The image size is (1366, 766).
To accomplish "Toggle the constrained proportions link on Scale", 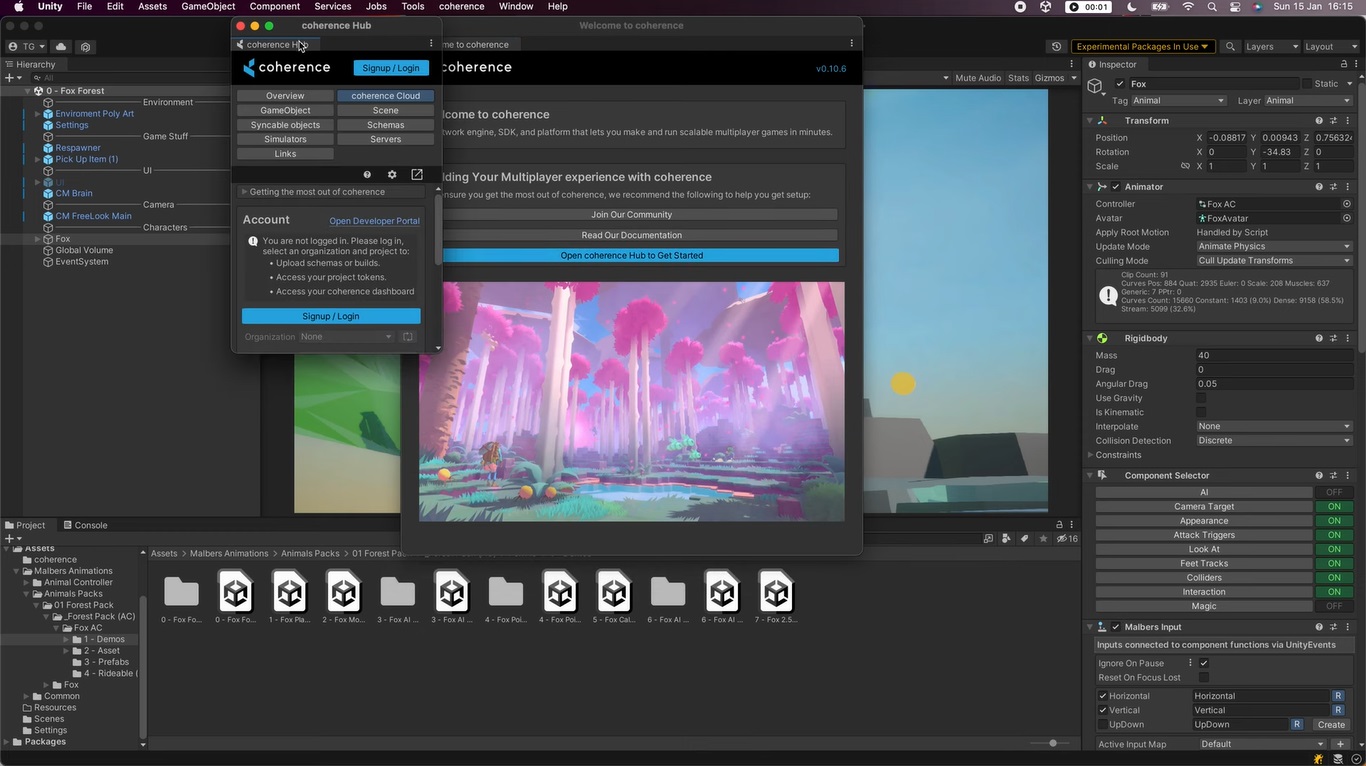I will 1186,166.
